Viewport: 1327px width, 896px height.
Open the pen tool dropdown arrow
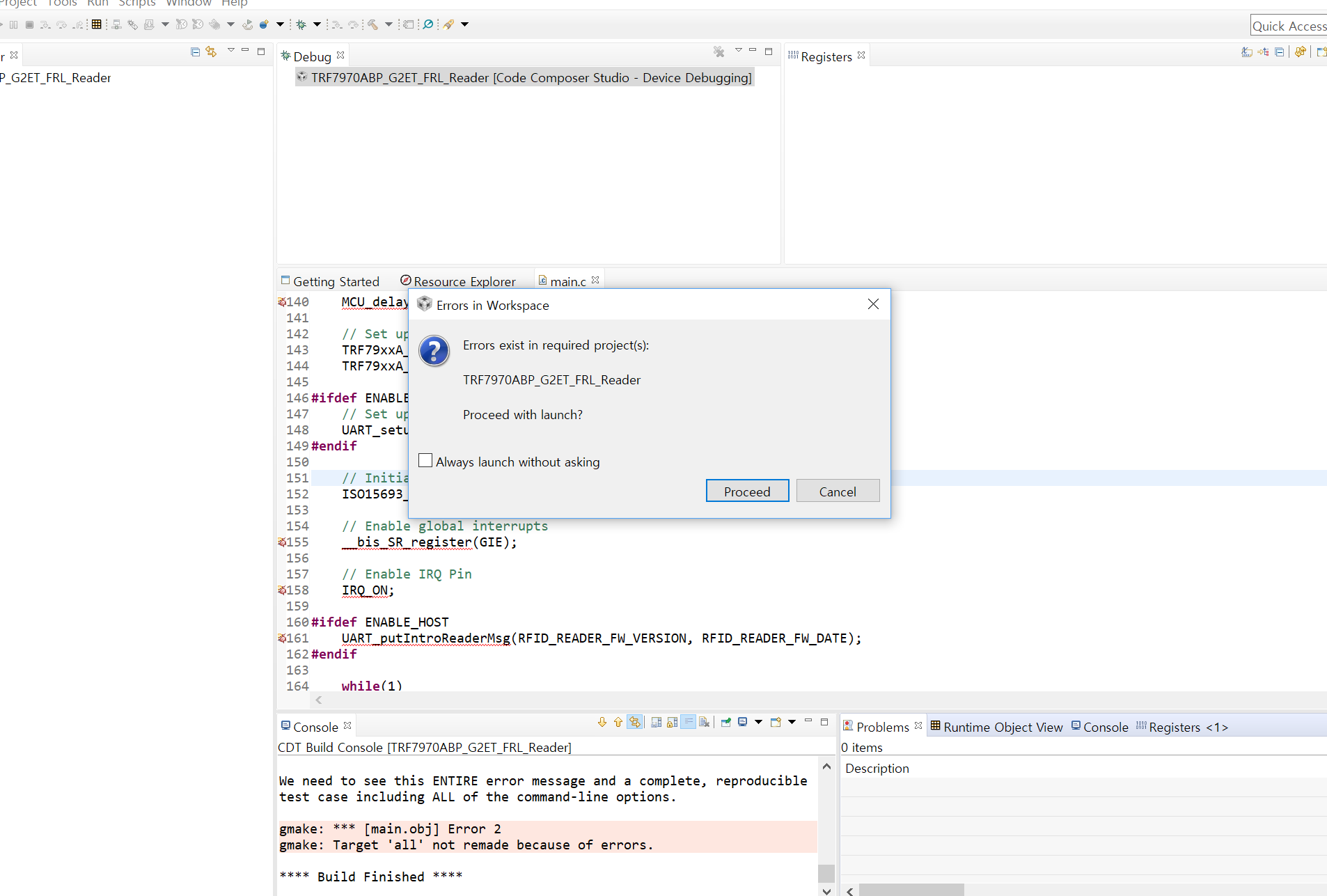pyautogui.click(x=464, y=24)
